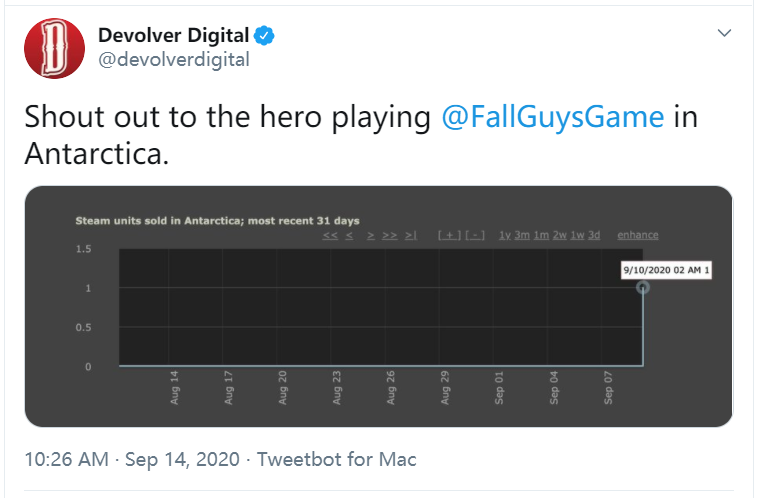
Task: Switch chart to 2w range
Action: (x=559, y=235)
